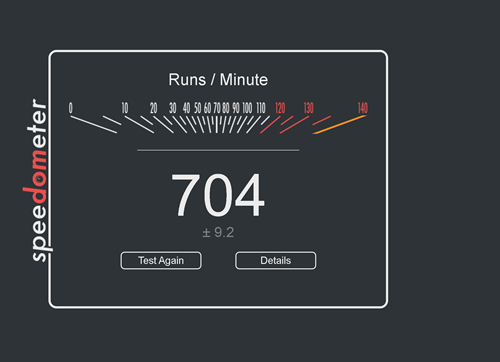Click the 704 score result
The image size is (500, 362).
tap(218, 195)
